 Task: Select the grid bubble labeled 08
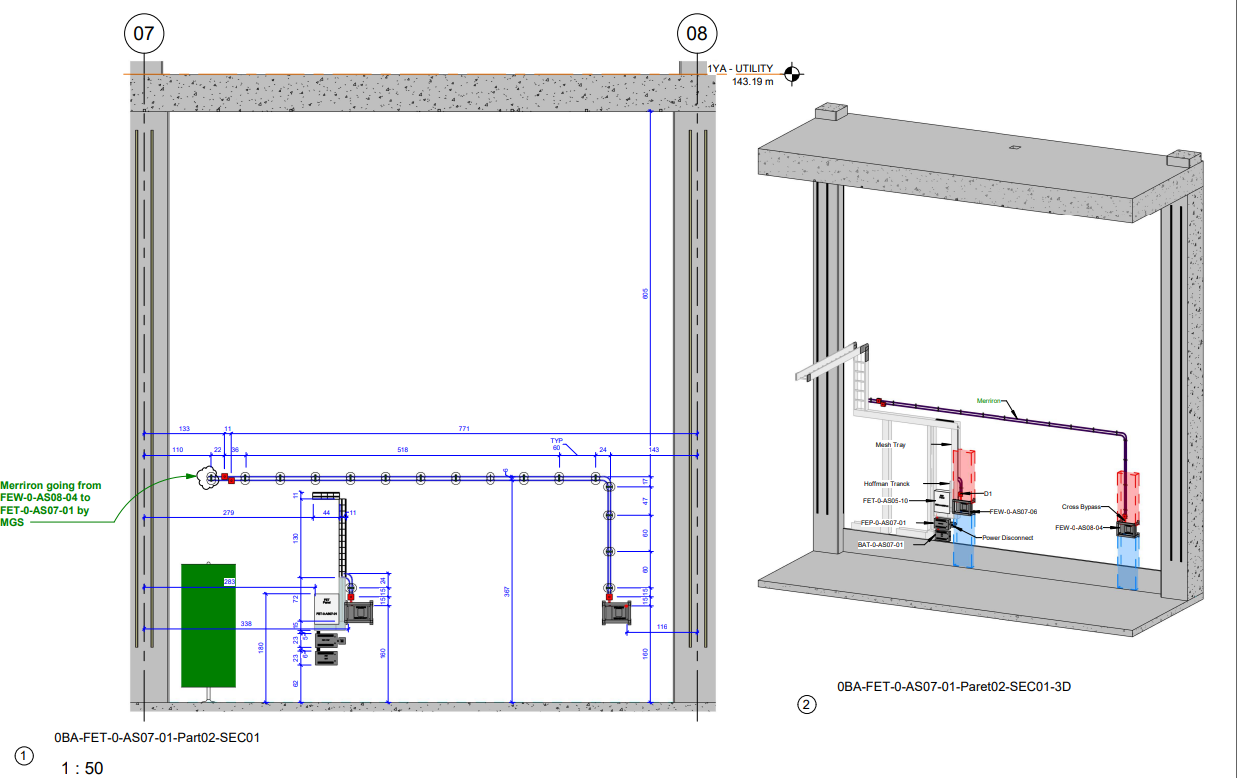click(x=695, y=33)
